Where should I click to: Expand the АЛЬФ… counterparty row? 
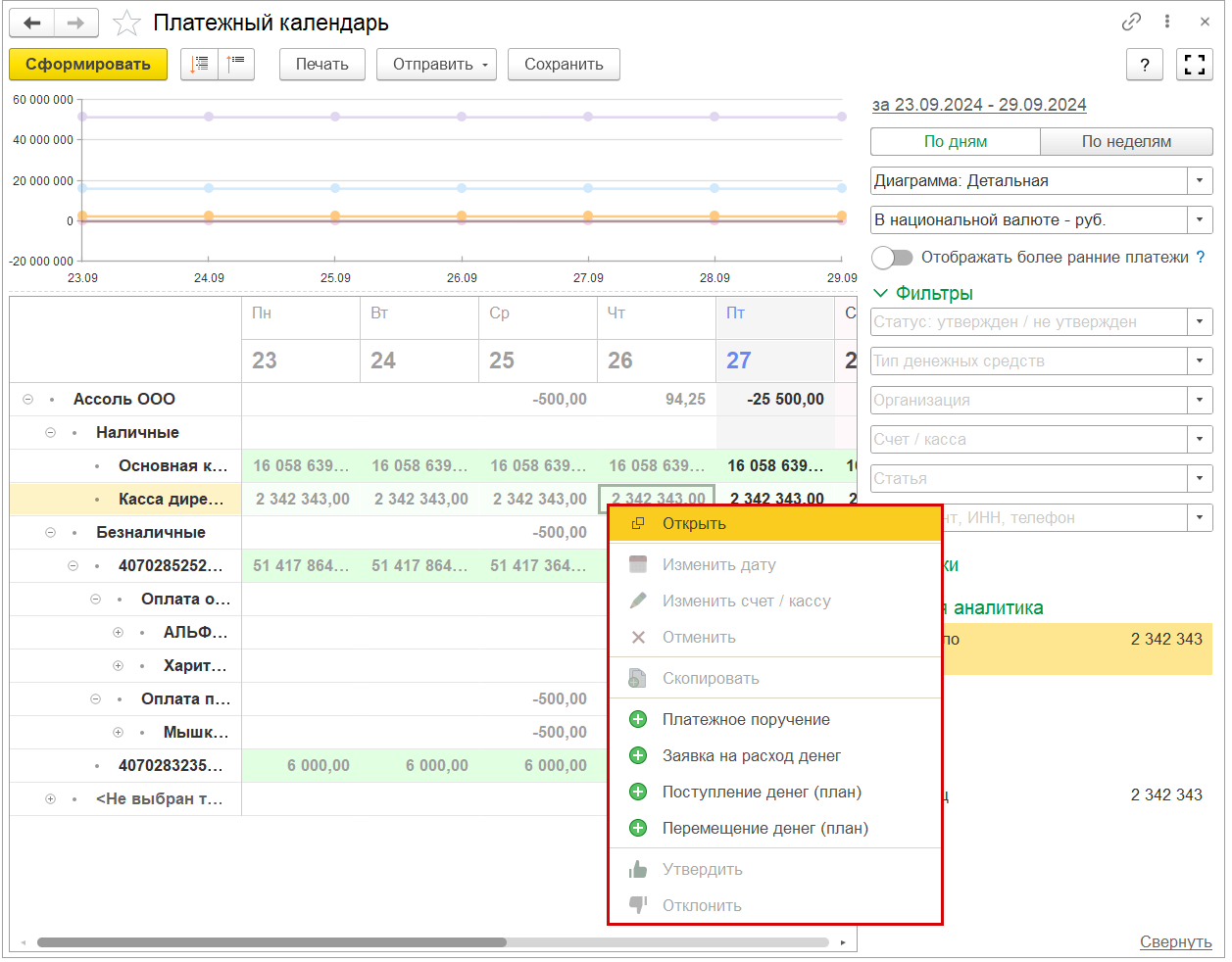coord(118,632)
